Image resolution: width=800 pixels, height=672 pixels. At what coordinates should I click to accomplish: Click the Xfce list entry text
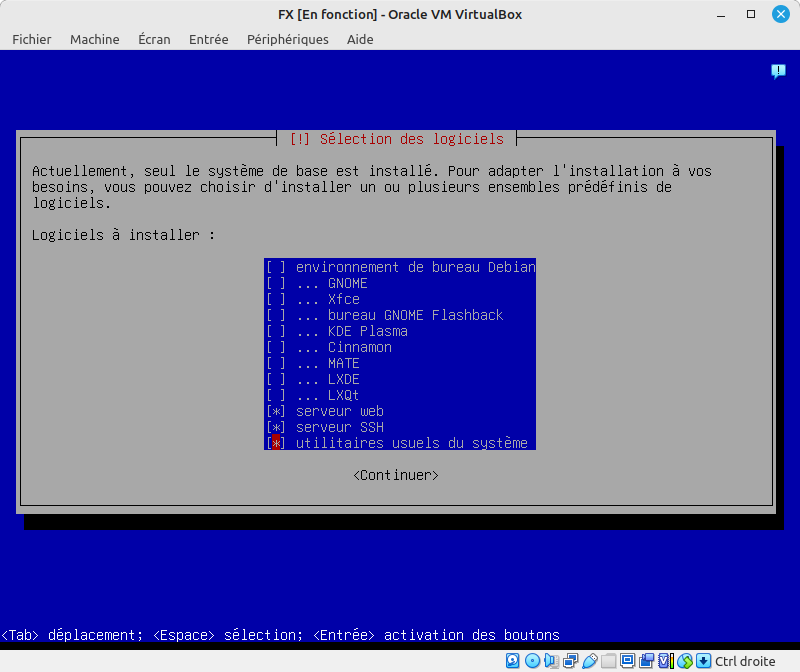pyautogui.click(x=344, y=299)
